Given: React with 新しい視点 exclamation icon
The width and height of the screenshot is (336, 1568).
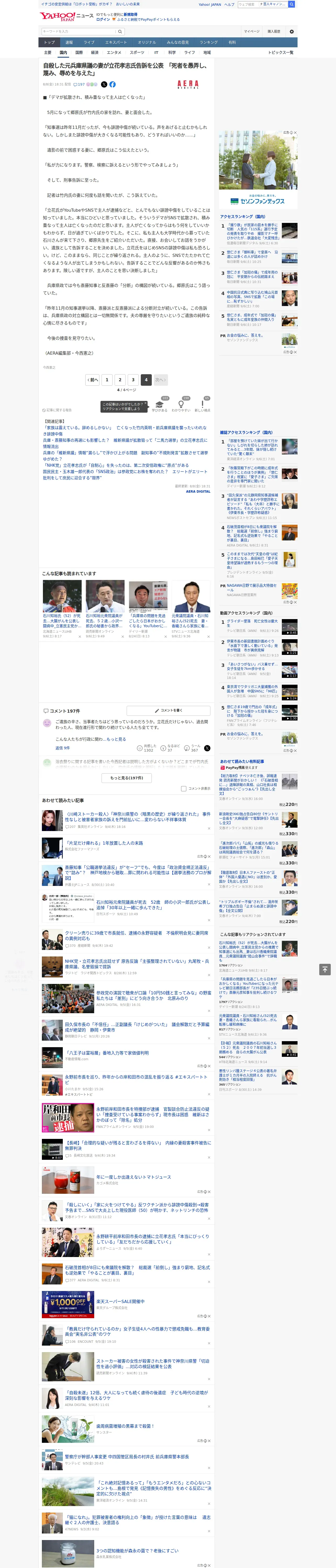Looking at the screenshot, I should click(x=203, y=404).
